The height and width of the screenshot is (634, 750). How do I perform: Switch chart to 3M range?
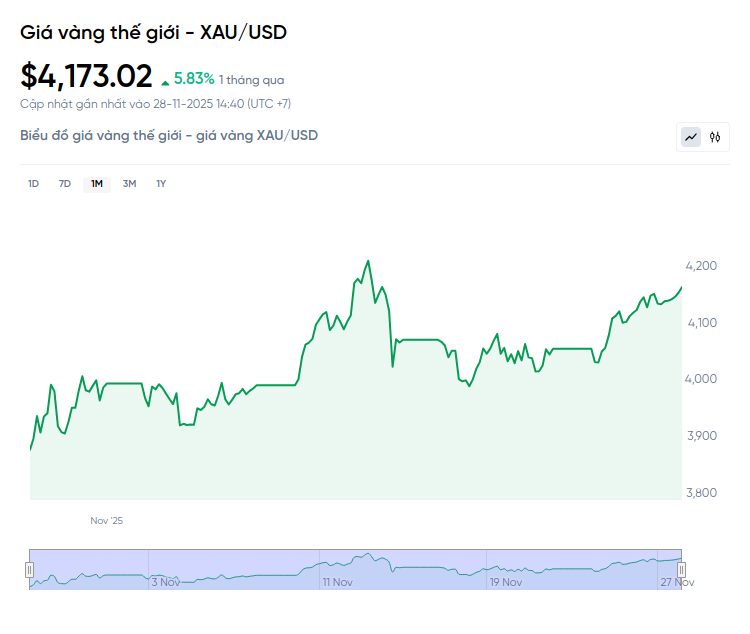(x=129, y=183)
